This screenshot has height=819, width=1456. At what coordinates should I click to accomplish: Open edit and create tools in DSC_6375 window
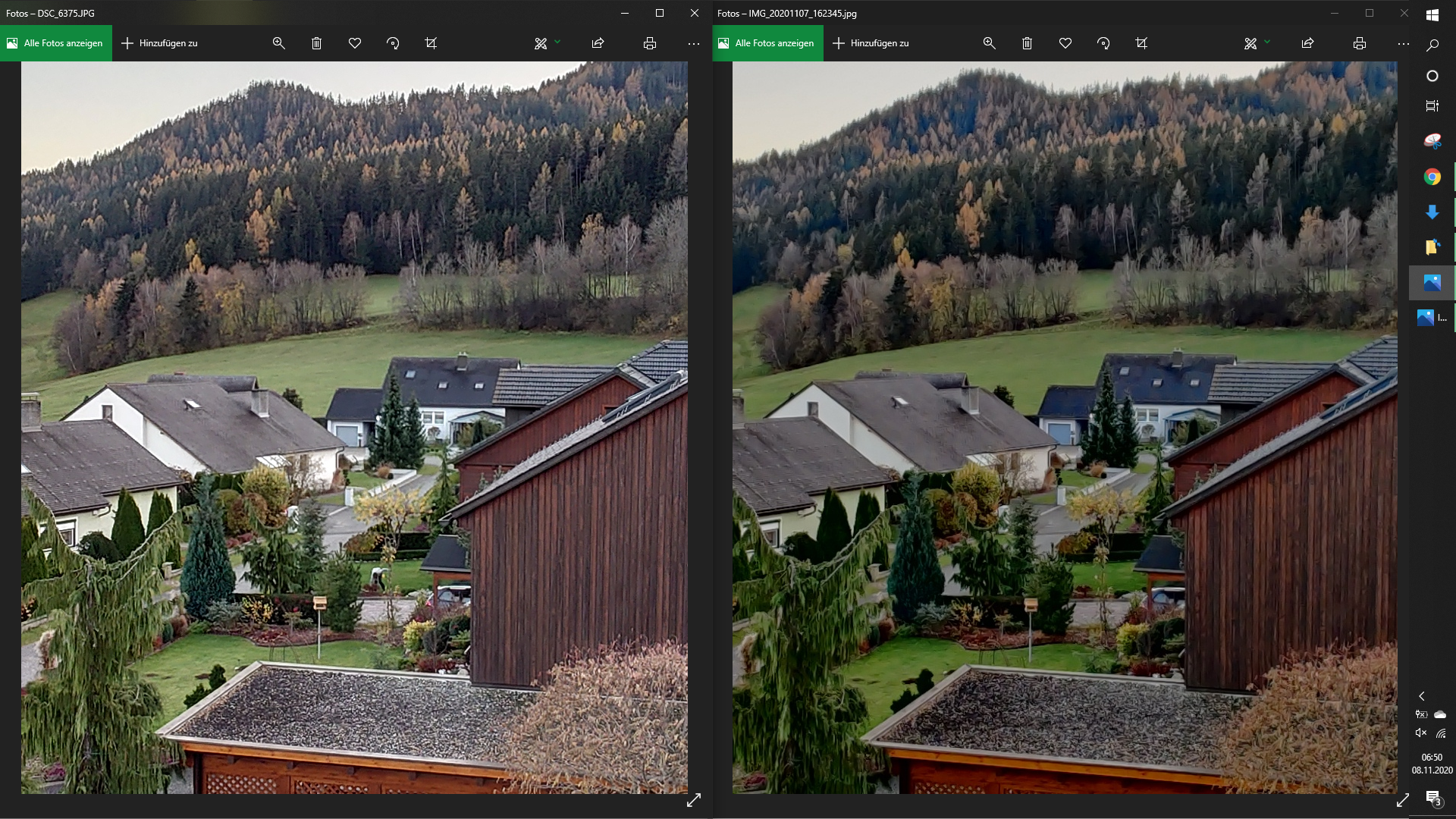(x=541, y=43)
